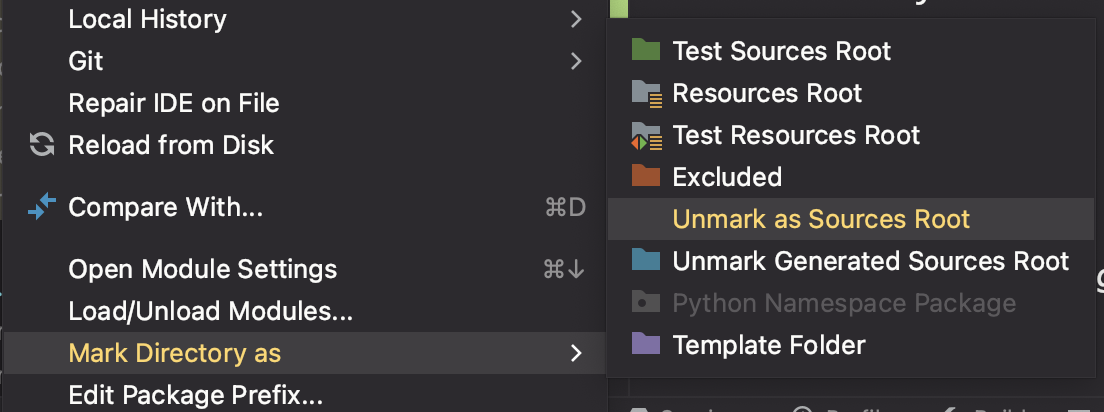Click the Compare With arrows icon
This screenshot has width=1104, height=412.
pos(42,207)
